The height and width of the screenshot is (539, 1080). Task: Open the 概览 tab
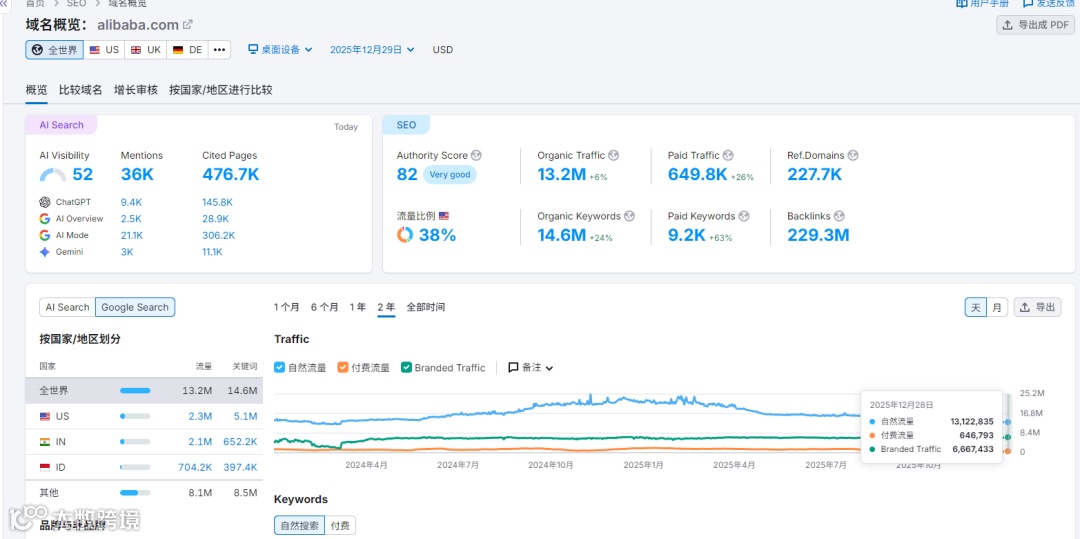point(37,90)
